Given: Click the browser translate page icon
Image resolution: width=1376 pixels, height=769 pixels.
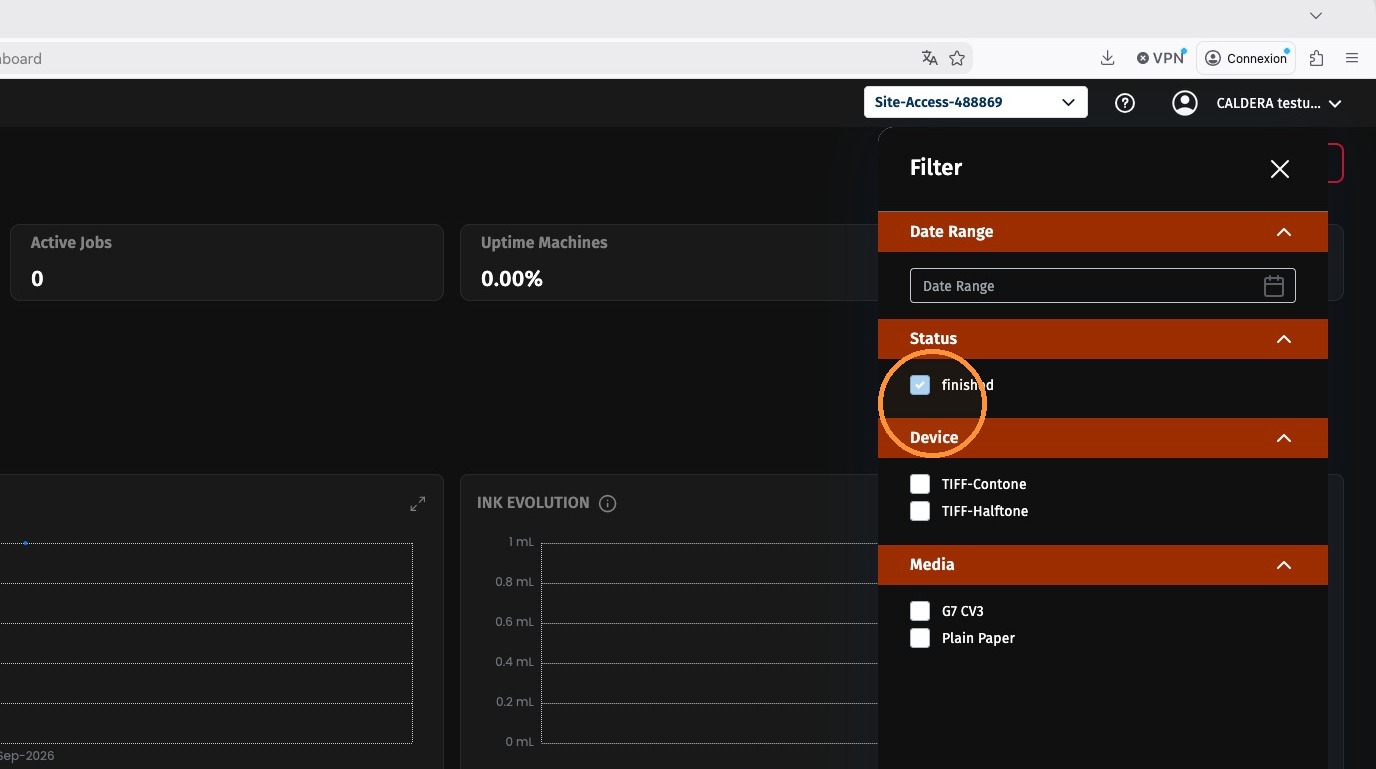Looking at the screenshot, I should coord(930,58).
